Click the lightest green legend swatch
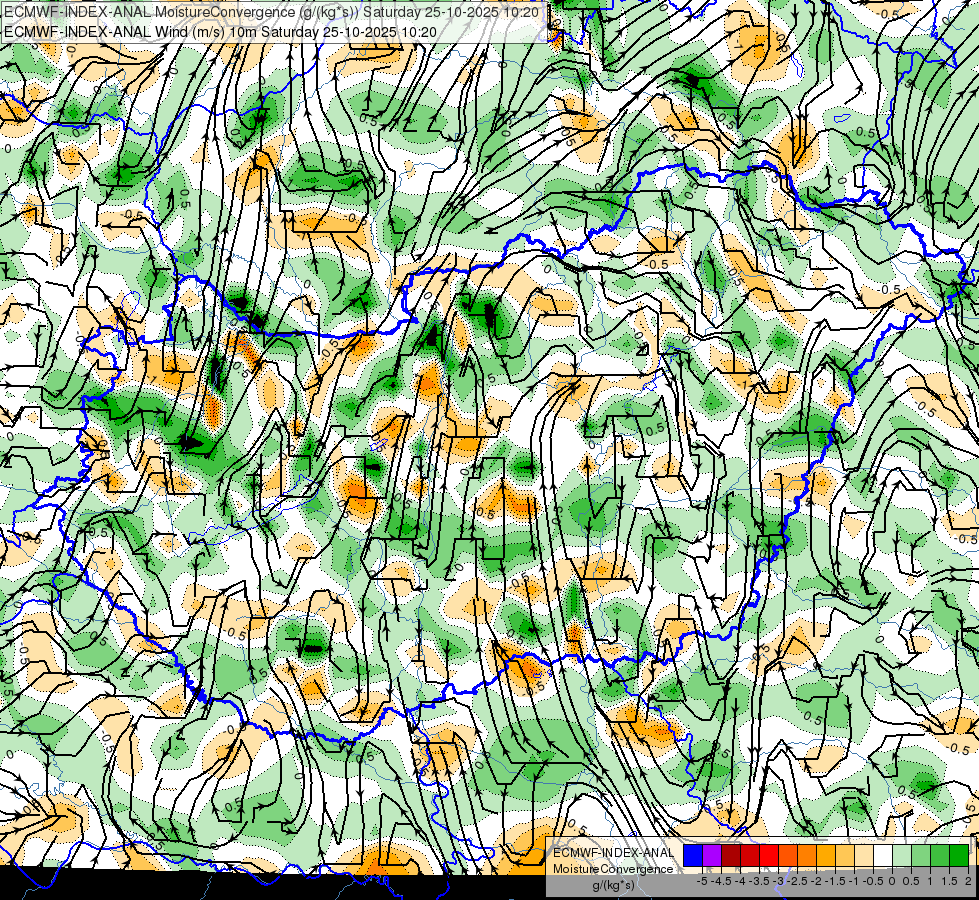979x900 pixels. (x=902, y=855)
